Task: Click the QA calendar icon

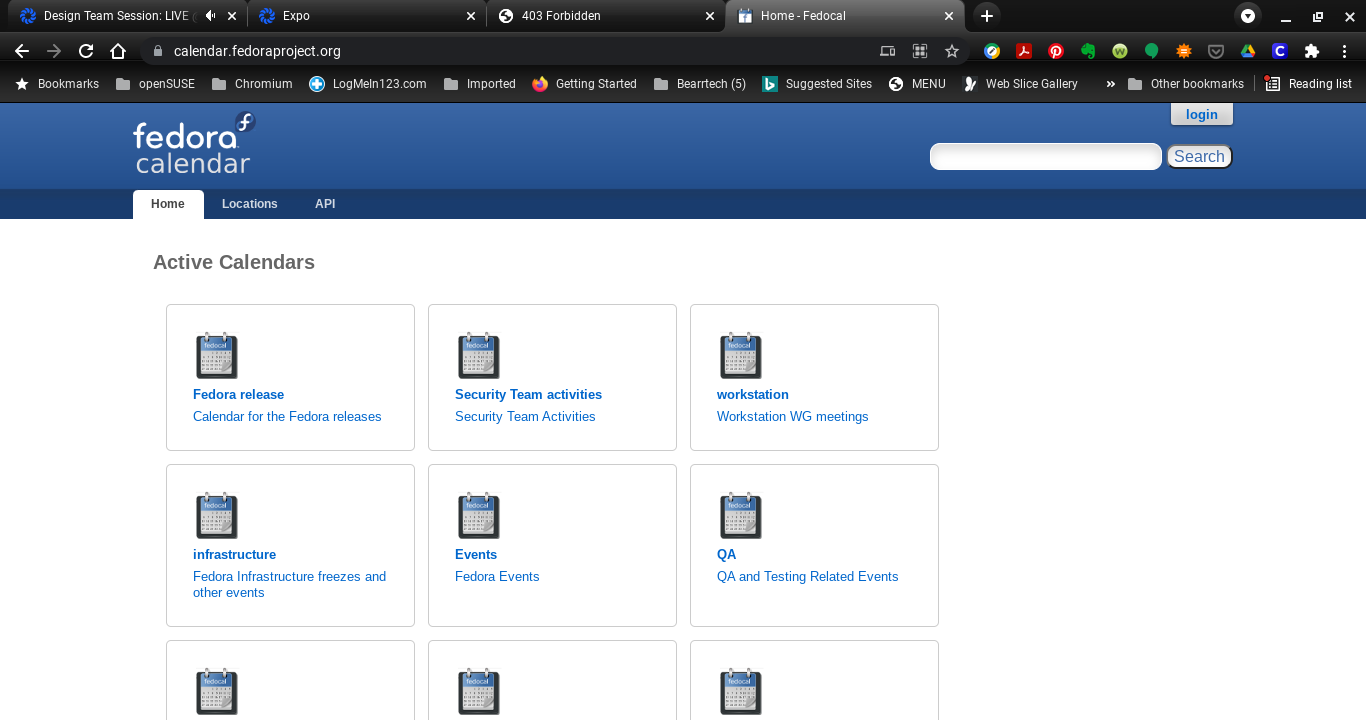Action: click(x=741, y=515)
